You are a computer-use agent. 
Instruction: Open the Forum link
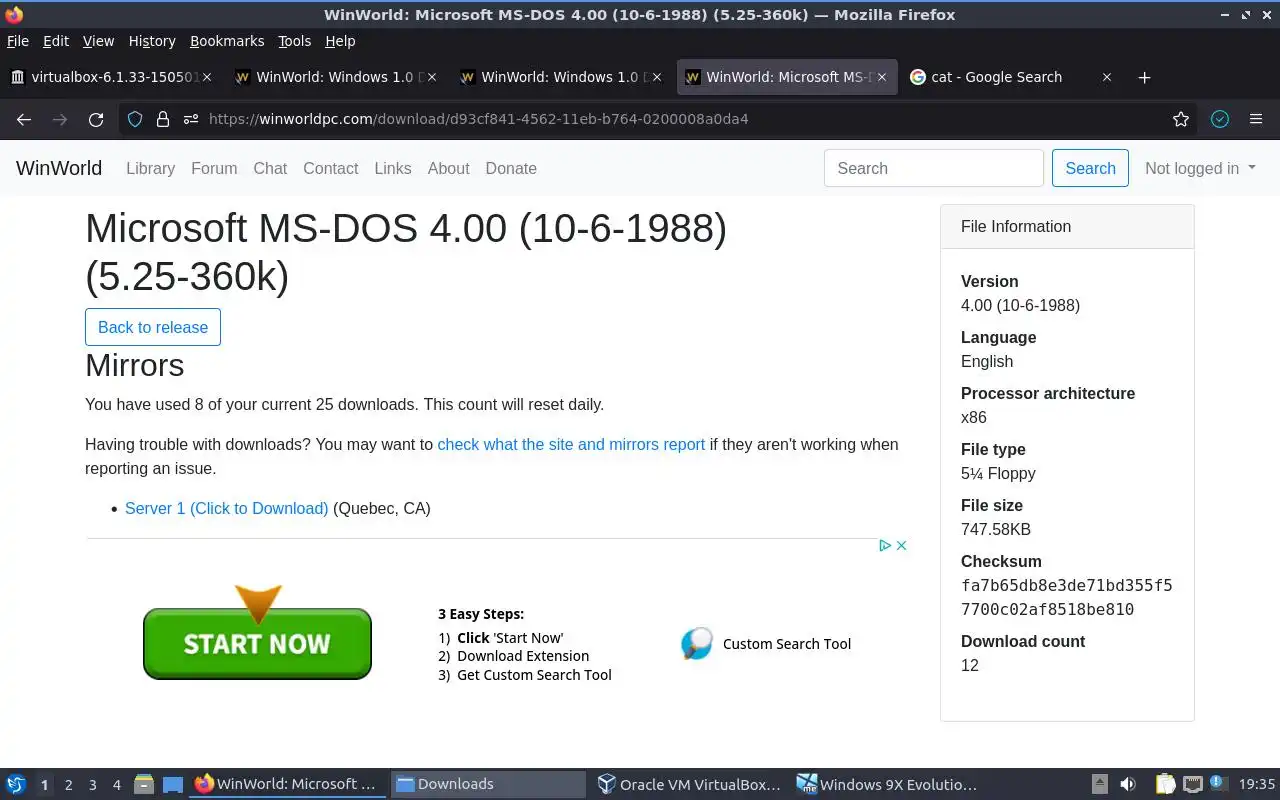click(214, 168)
